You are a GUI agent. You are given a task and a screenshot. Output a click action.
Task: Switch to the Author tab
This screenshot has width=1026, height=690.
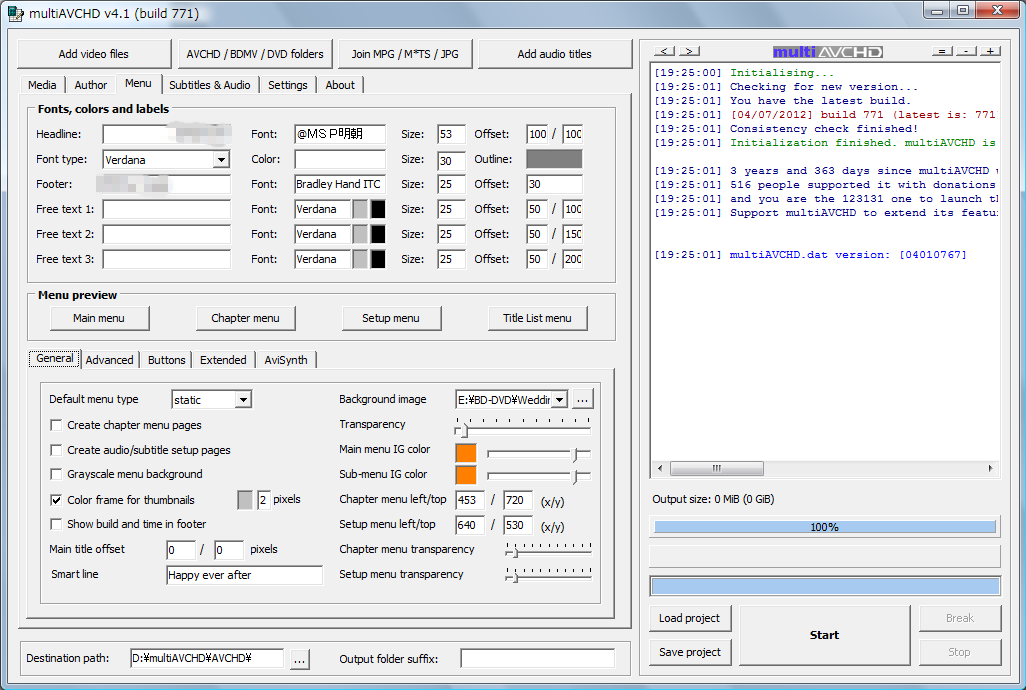[x=90, y=85]
